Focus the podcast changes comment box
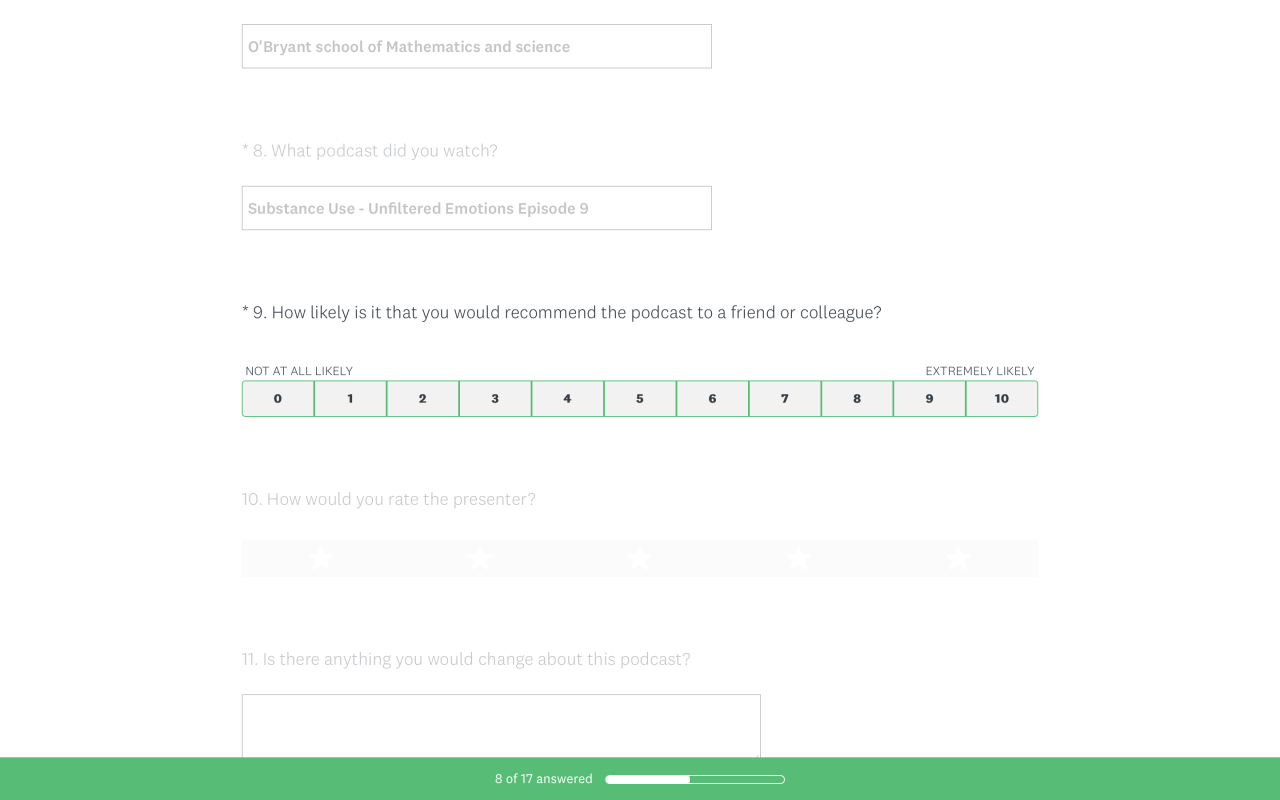The image size is (1280, 800). pyautogui.click(x=500, y=726)
